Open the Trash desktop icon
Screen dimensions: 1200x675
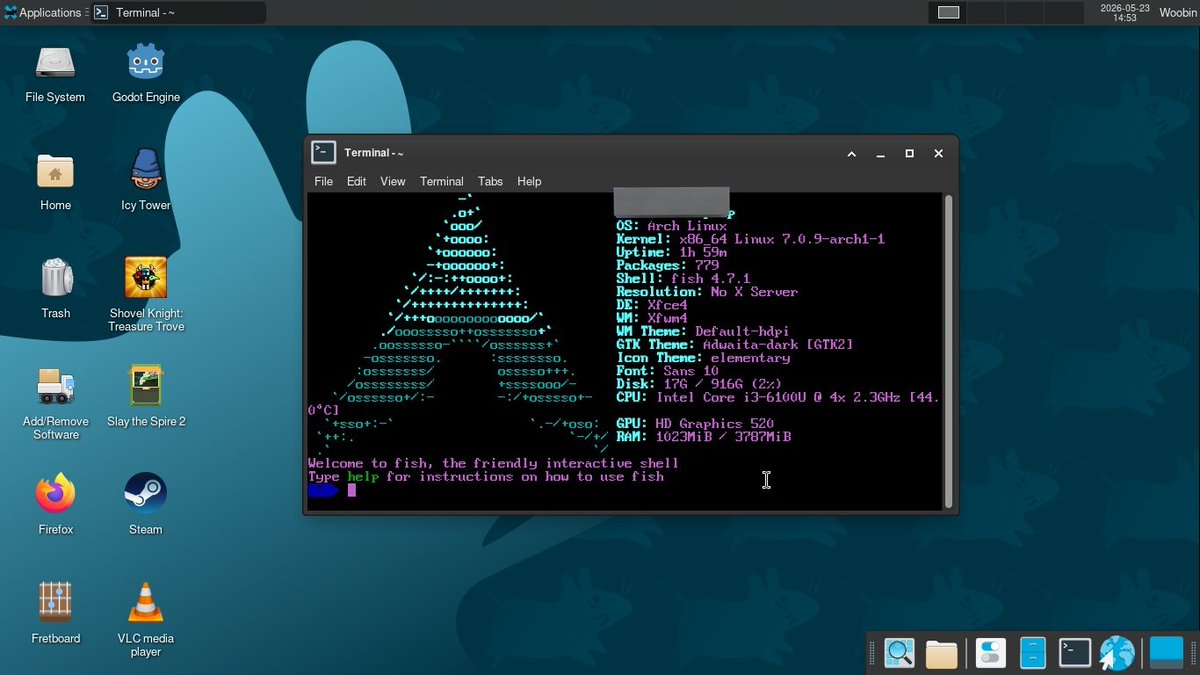coord(55,278)
